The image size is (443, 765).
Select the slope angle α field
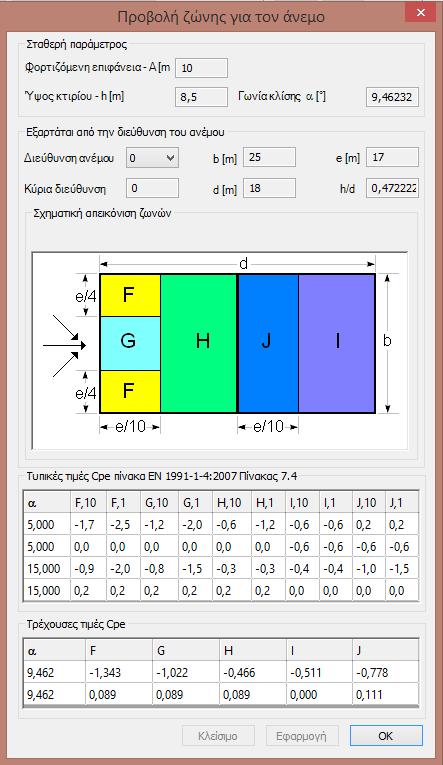[x=392, y=97]
